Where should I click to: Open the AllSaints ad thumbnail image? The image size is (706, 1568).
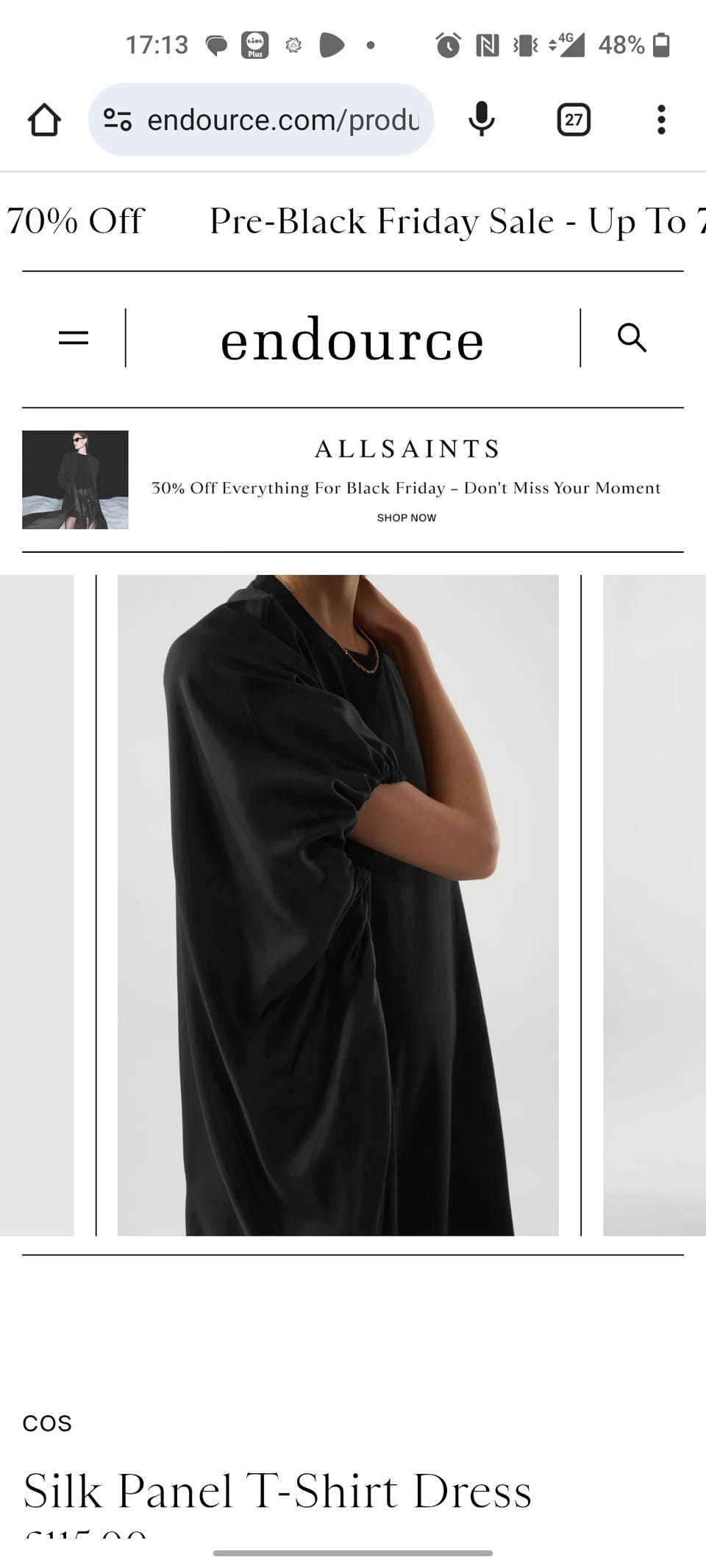click(x=75, y=479)
